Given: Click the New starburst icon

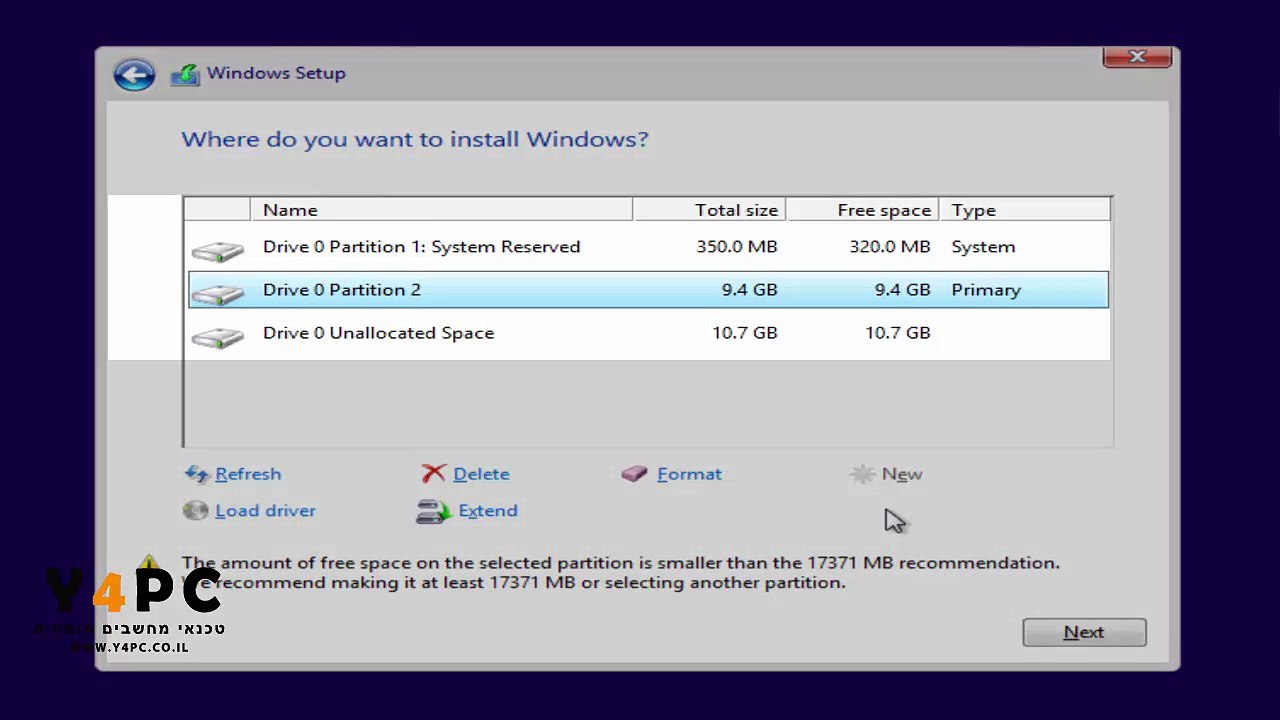Looking at the screenshot, I should click(862, 474).
